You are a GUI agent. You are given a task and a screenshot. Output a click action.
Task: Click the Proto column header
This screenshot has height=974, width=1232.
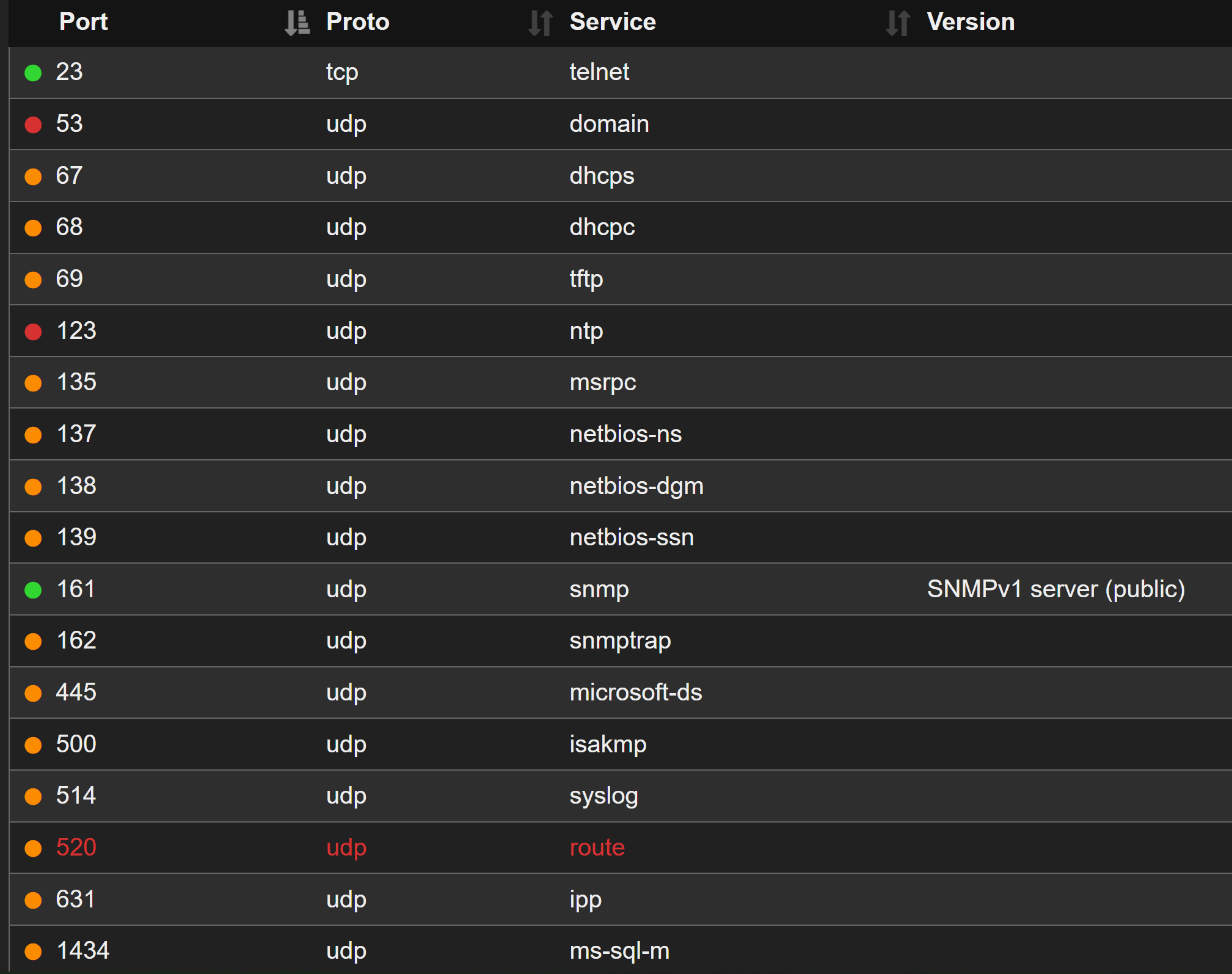coord(357,22)
